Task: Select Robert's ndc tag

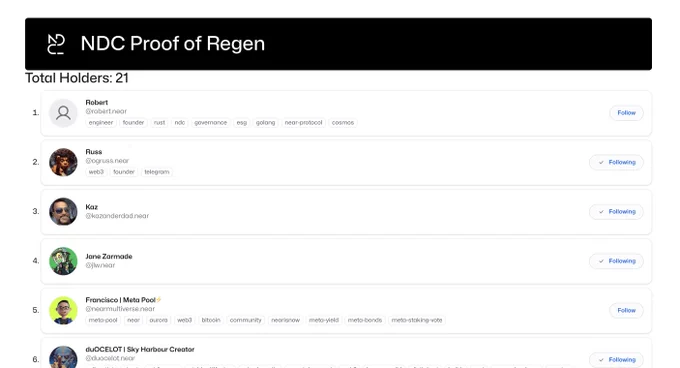Action: 180,123
